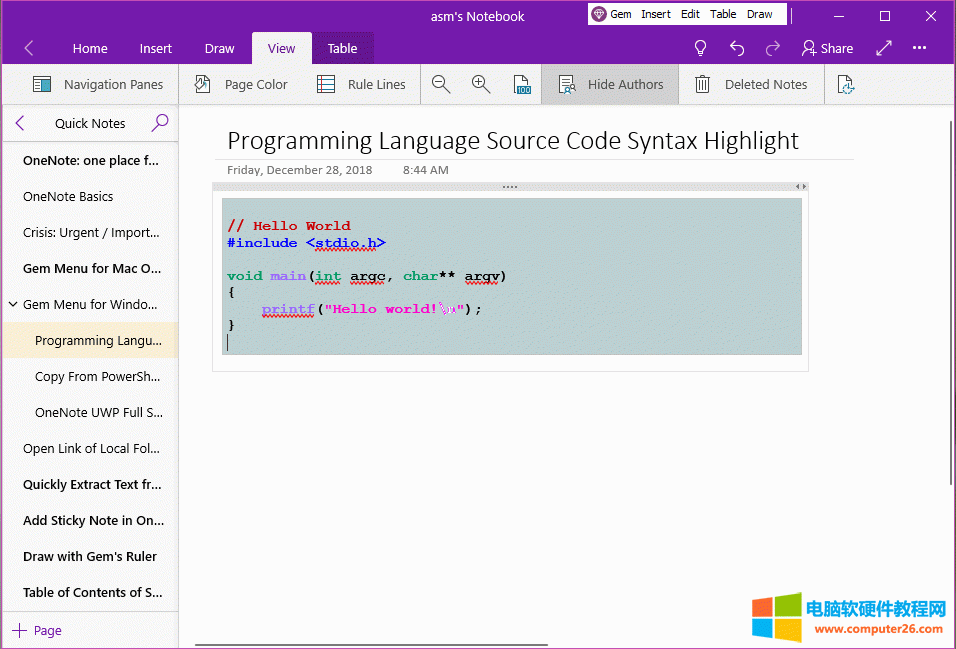The height and width of the screenshot is (649, 956).
Task: Open the more options ellipsis menu
Action: pos(920,48)
